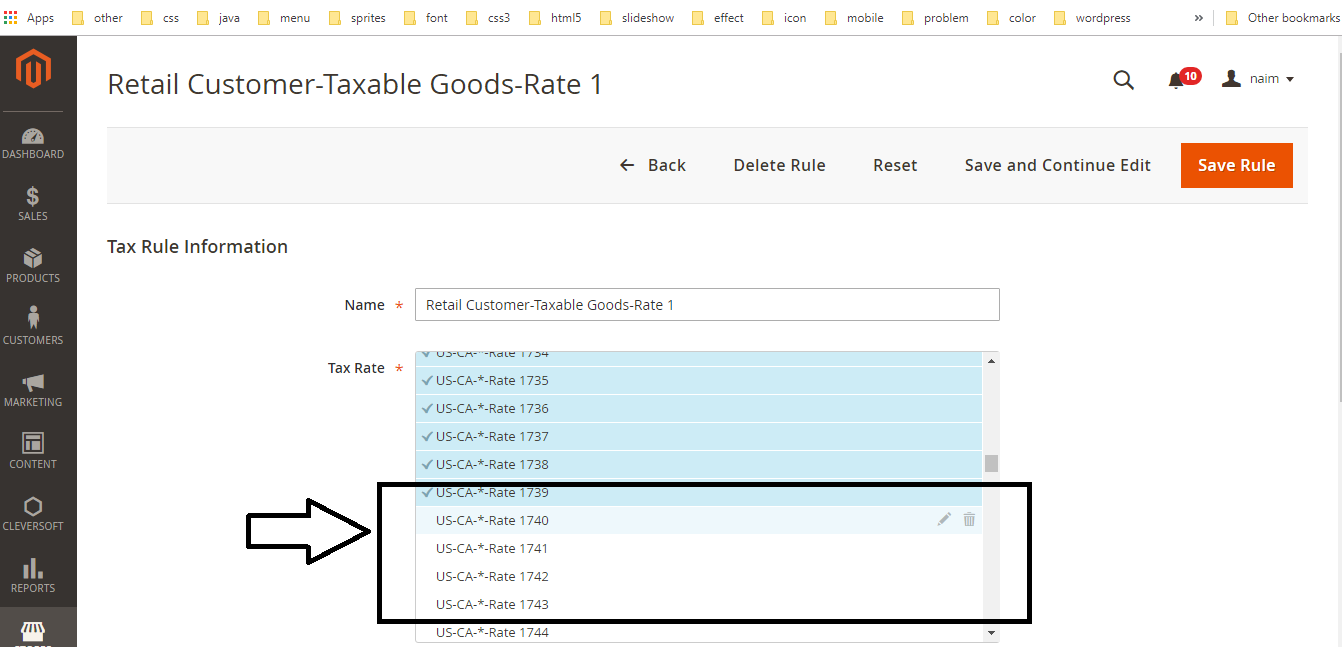Click the Magento logo icon
The image size is (1342, 647).
pyautogui.click(x=33, y=69)
